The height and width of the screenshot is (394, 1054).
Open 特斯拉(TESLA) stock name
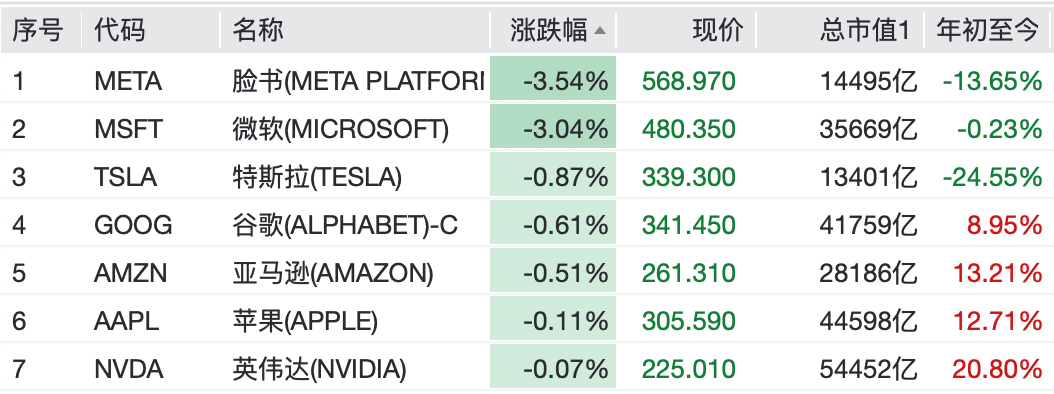click(x=317, y=178)
